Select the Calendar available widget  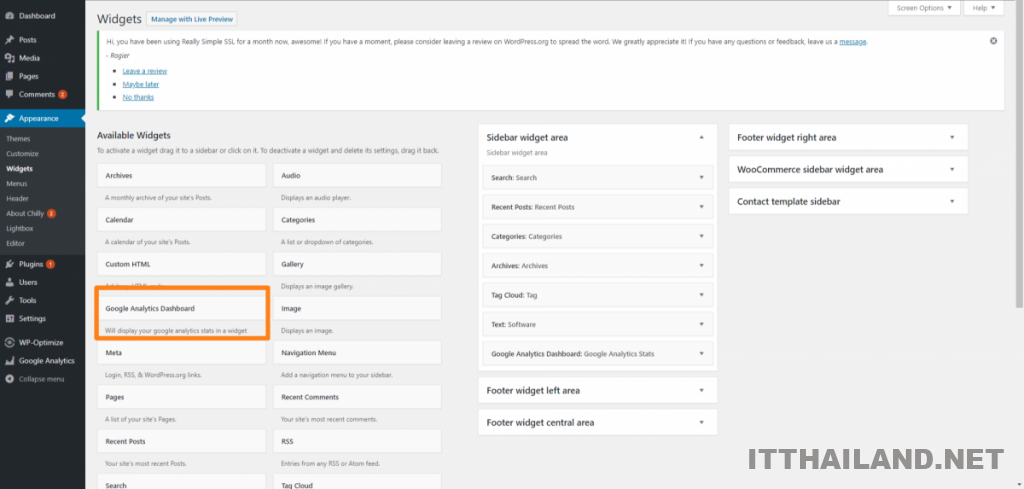pos(182,220)
